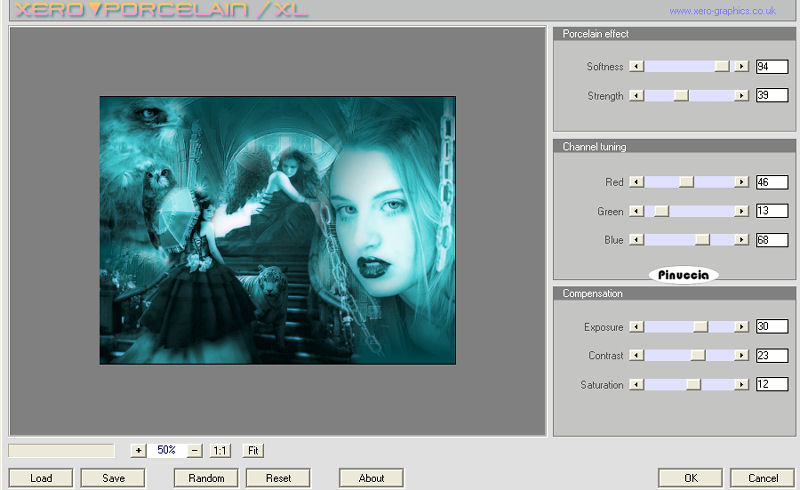Click the Strength slider thumb
Viewport: 800px width, 490px height.
point(681,95)
